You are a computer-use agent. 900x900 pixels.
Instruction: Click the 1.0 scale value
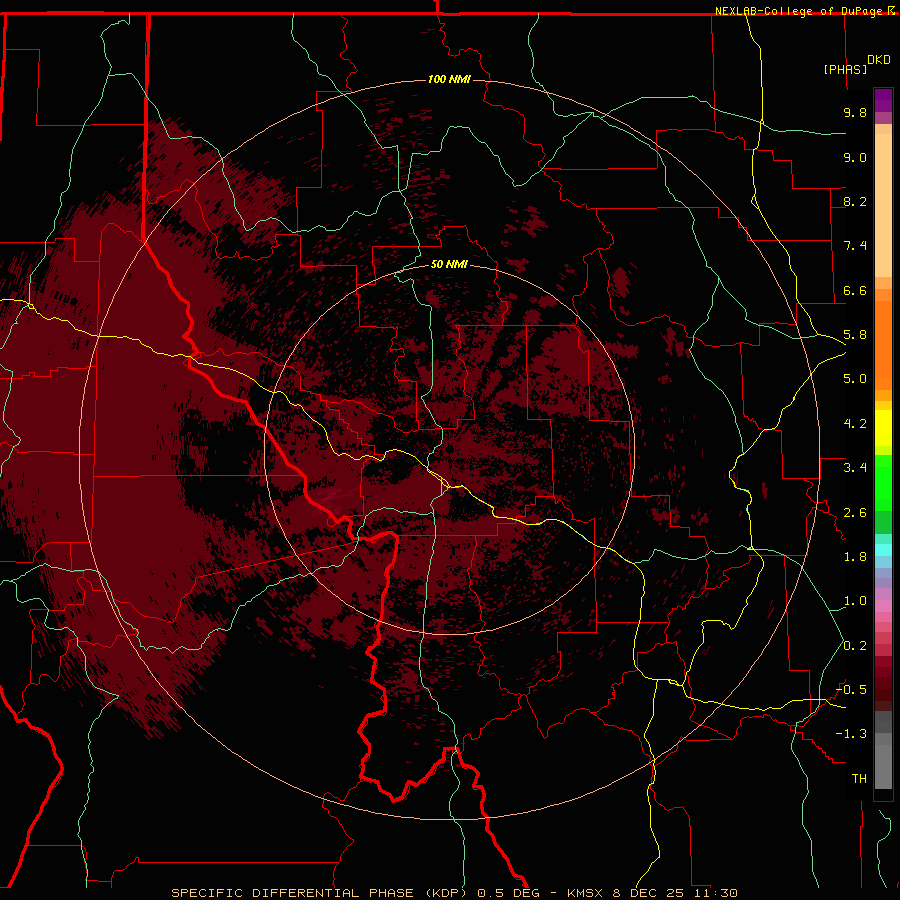click(x=855, y=601)
